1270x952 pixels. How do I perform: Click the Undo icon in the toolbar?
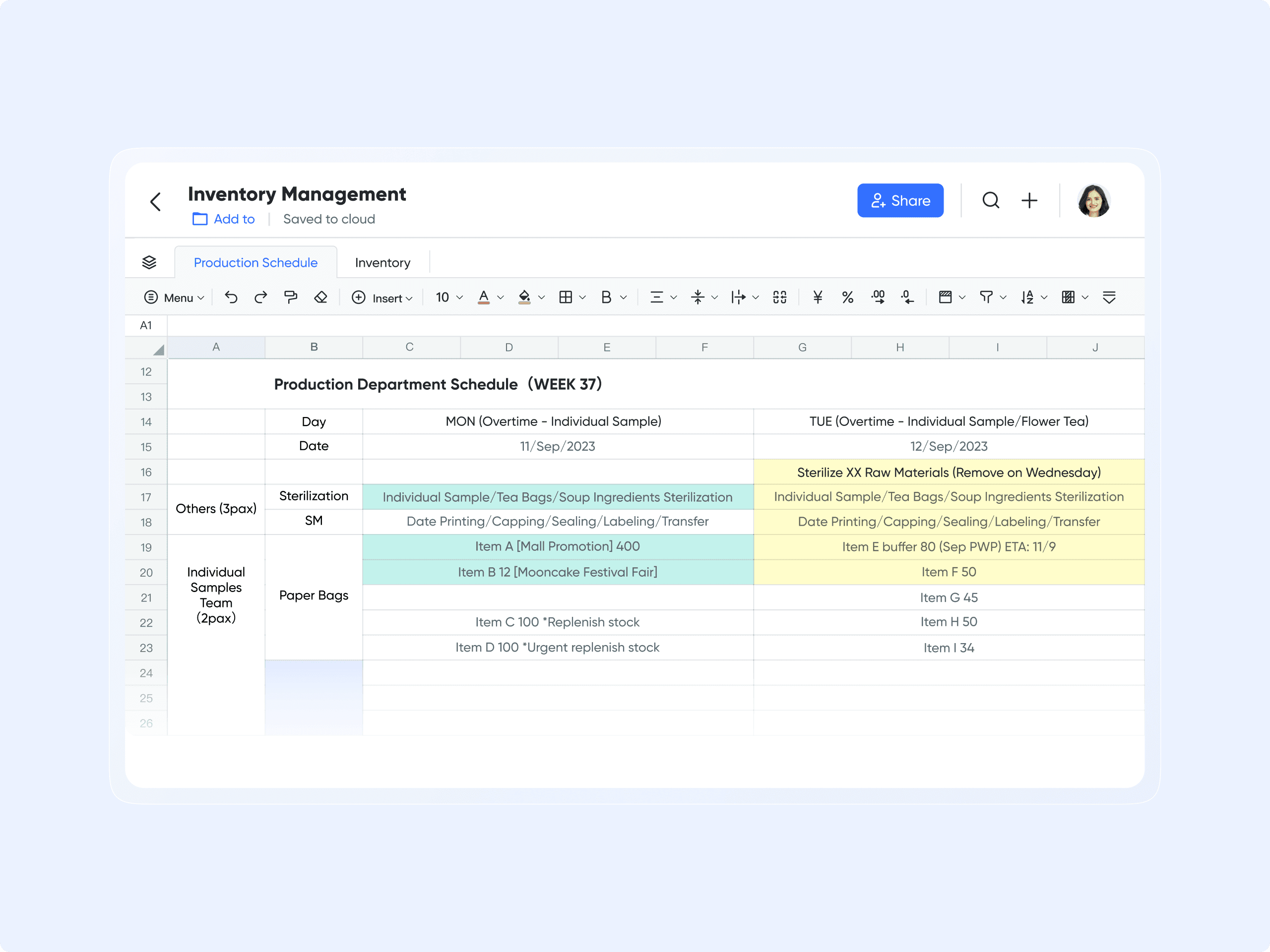pos(231,297)
